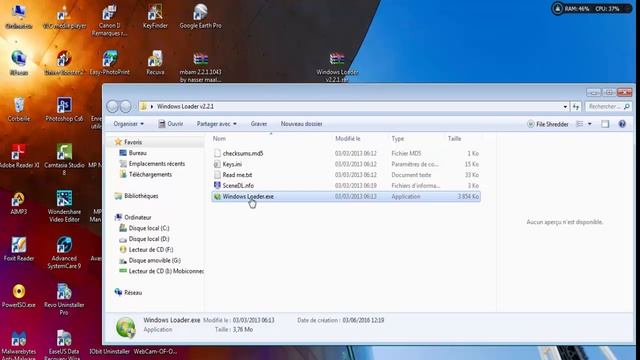
Task: Open the Organiser menu
Action: pos(129,124)
